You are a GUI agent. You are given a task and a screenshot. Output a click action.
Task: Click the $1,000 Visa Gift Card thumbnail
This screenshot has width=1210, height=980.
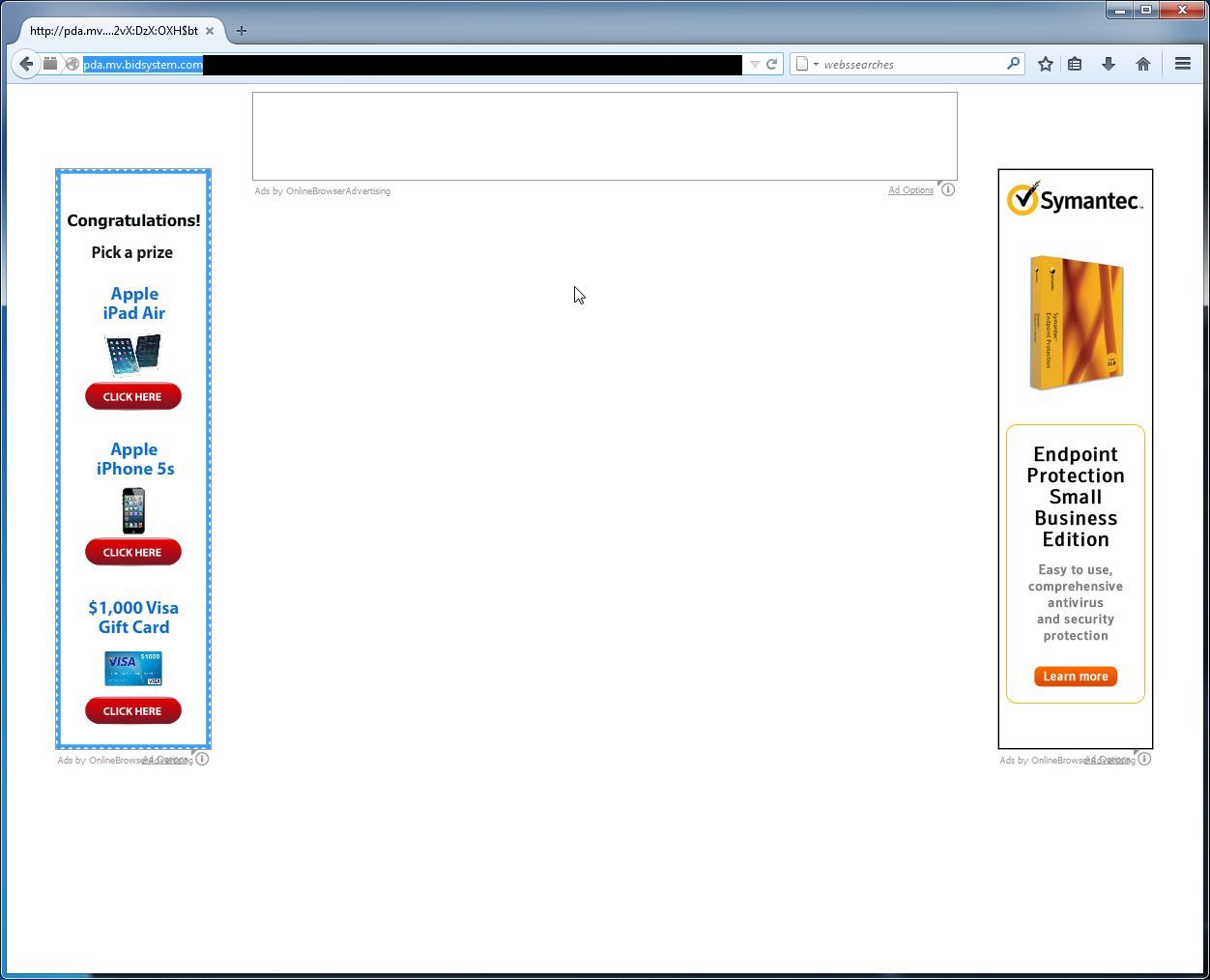click(x=132, y=668)
